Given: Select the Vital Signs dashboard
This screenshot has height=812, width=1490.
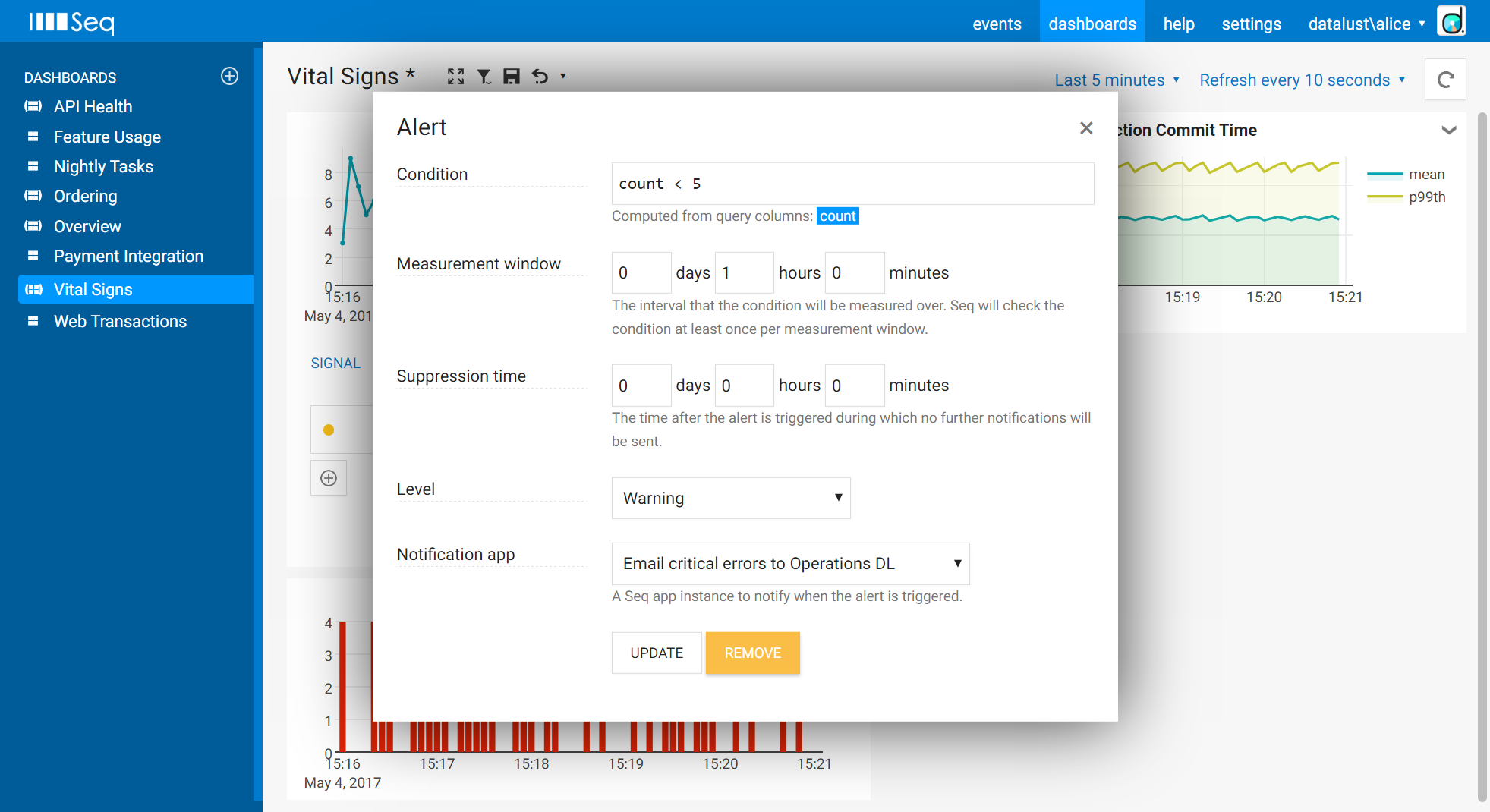Looking at the screenshot, I should (x=136, y=289).
